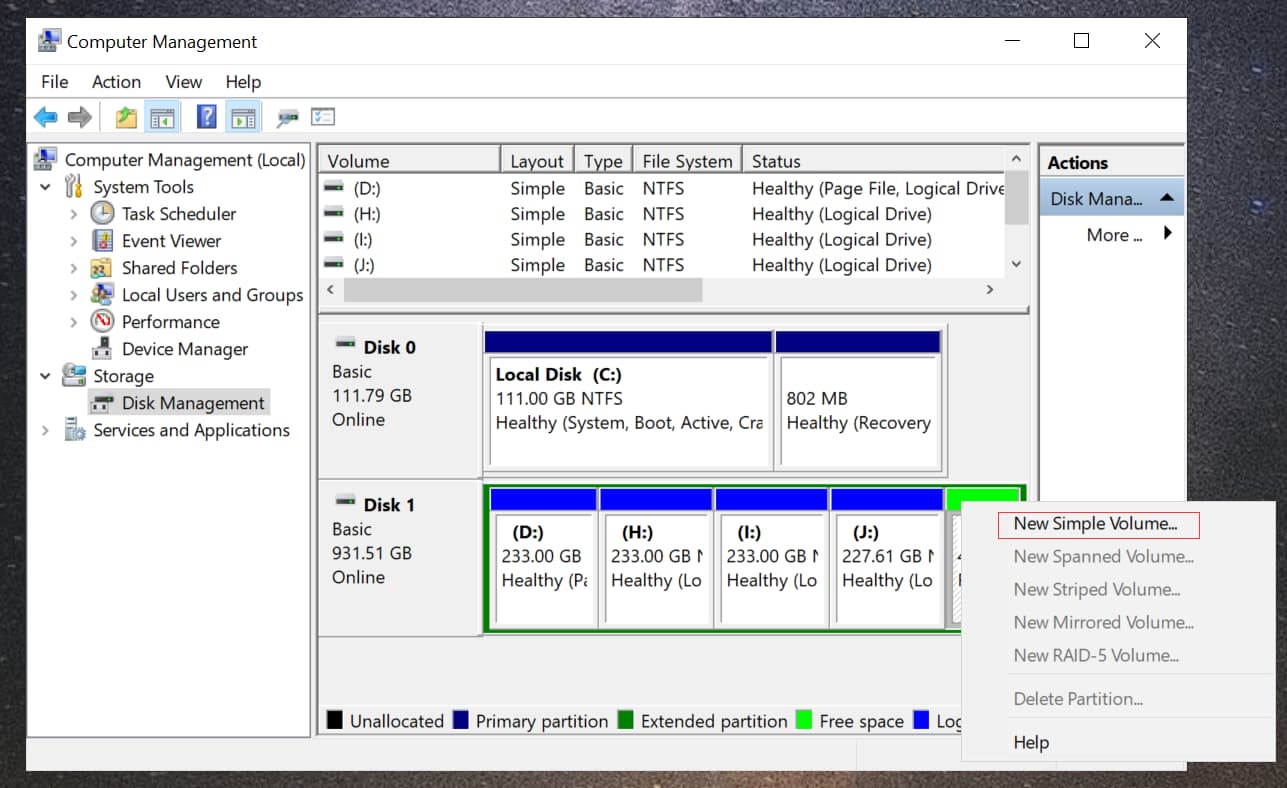Click the Settings checklist toolbar icon
Image resolution: width=1287 pixels, height=788 pixels.
coord(323,117)
